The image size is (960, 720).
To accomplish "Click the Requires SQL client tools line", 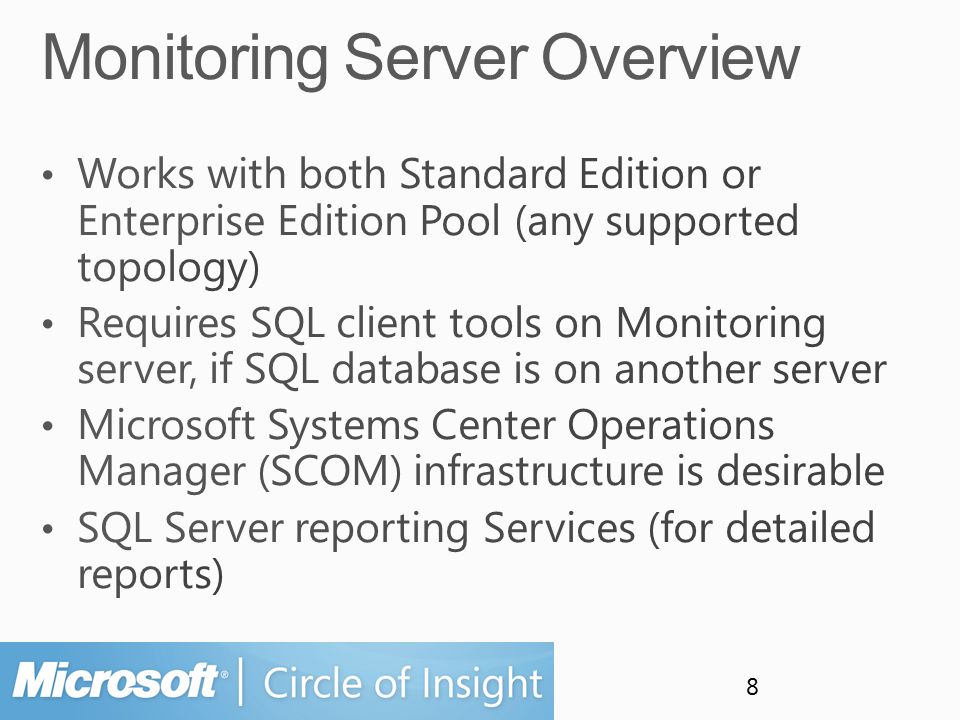I will pos(452,323).
